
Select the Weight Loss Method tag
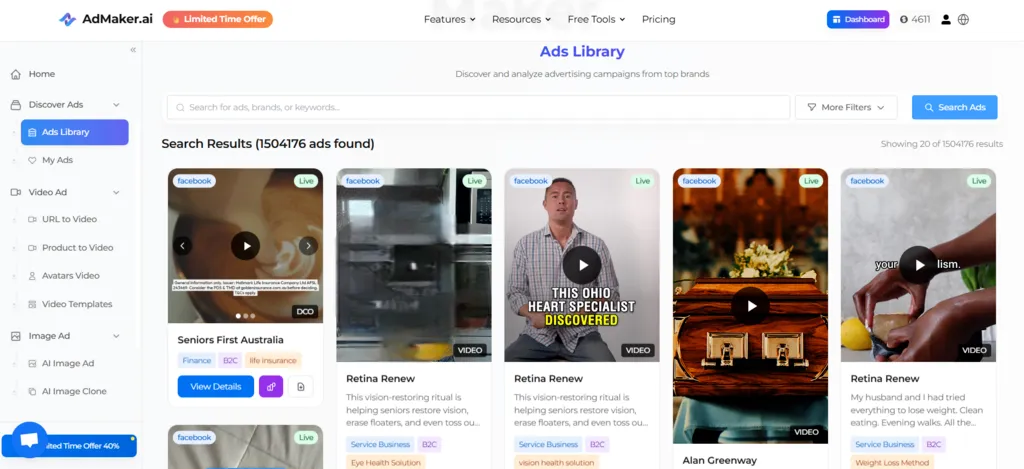point(892,462)
